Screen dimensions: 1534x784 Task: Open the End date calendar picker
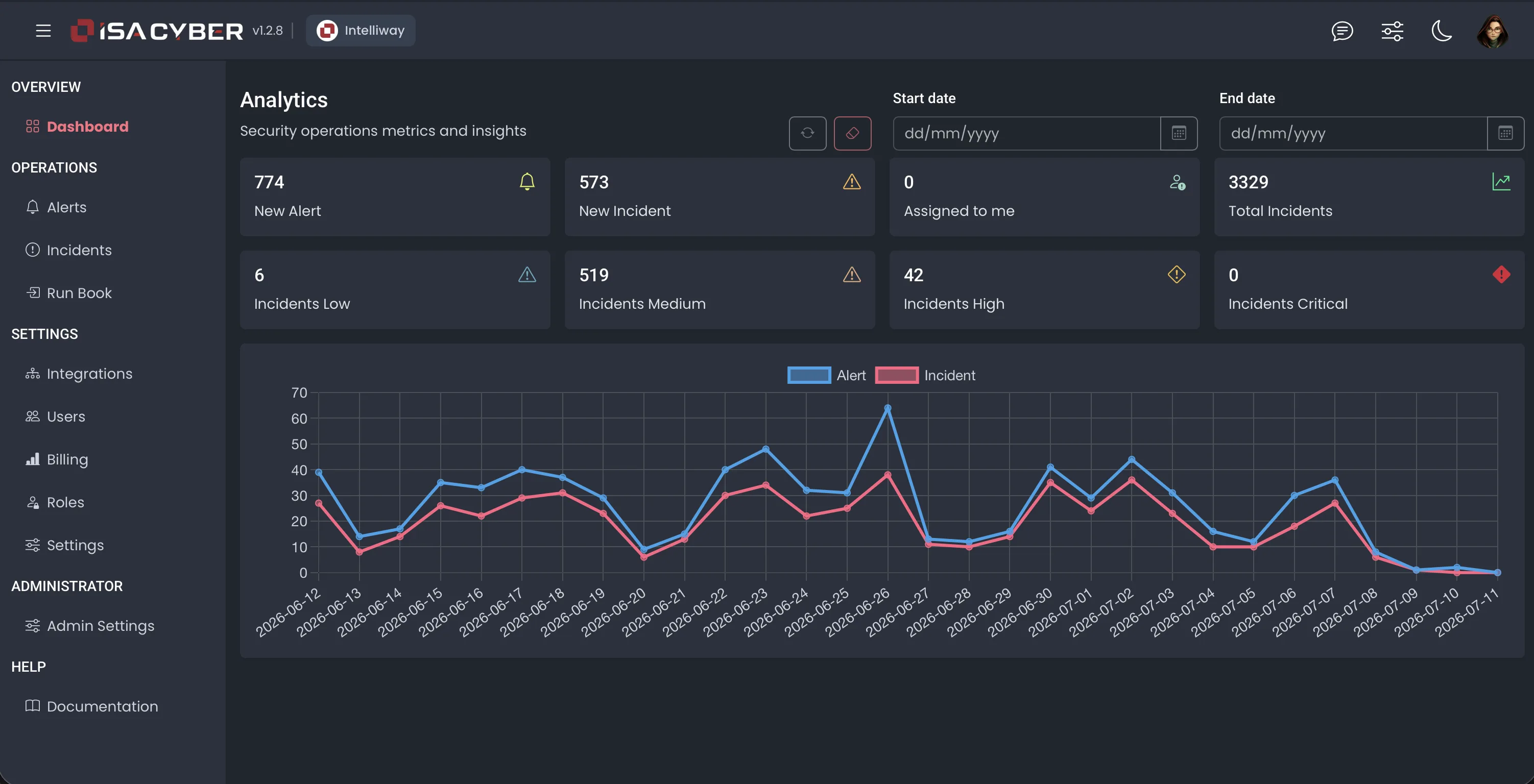coord(1505,133)
